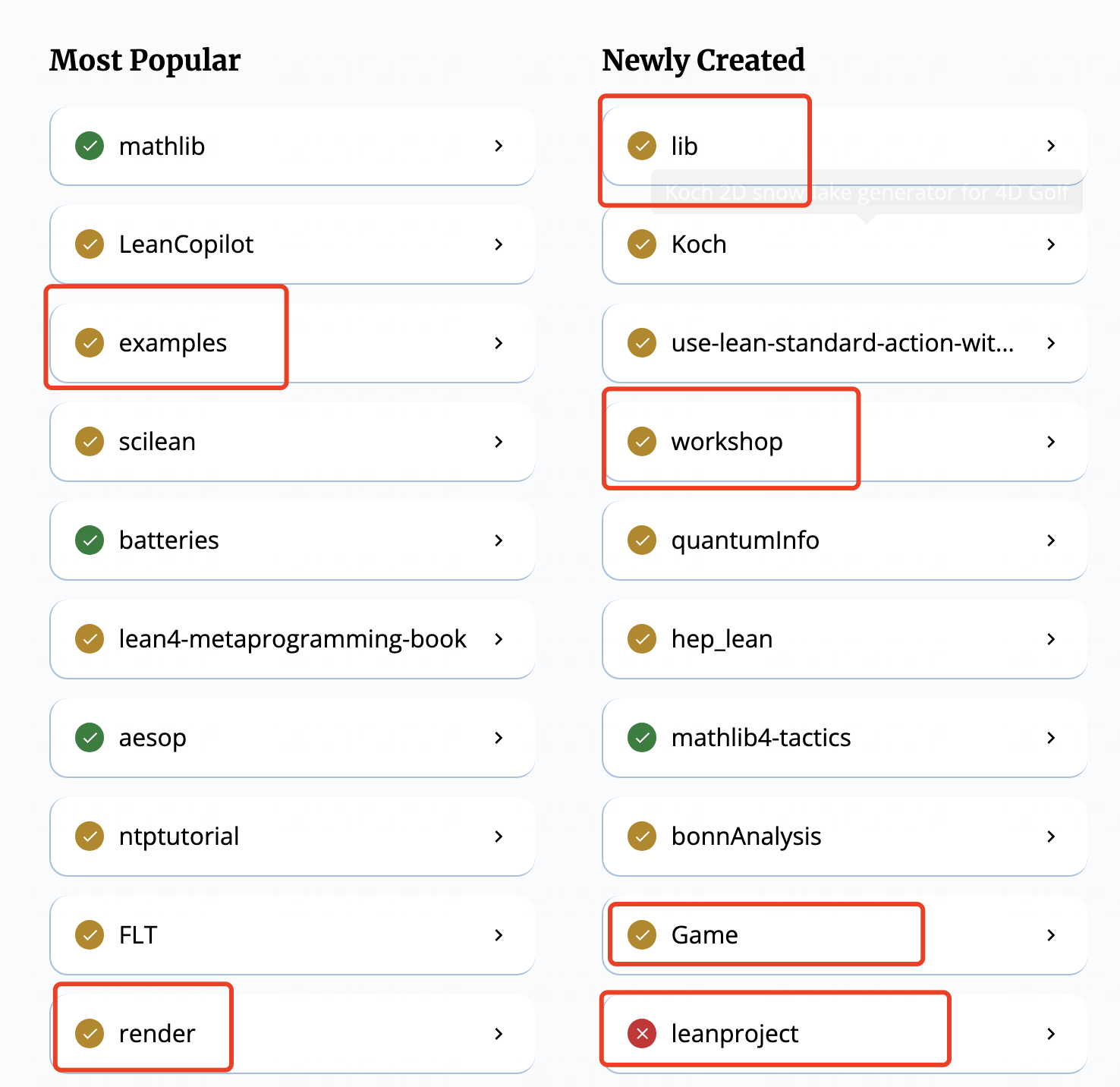Open the use-lean-standard-action-wit... entry
Viewport: 1120px width, 1087px height.
845,343
